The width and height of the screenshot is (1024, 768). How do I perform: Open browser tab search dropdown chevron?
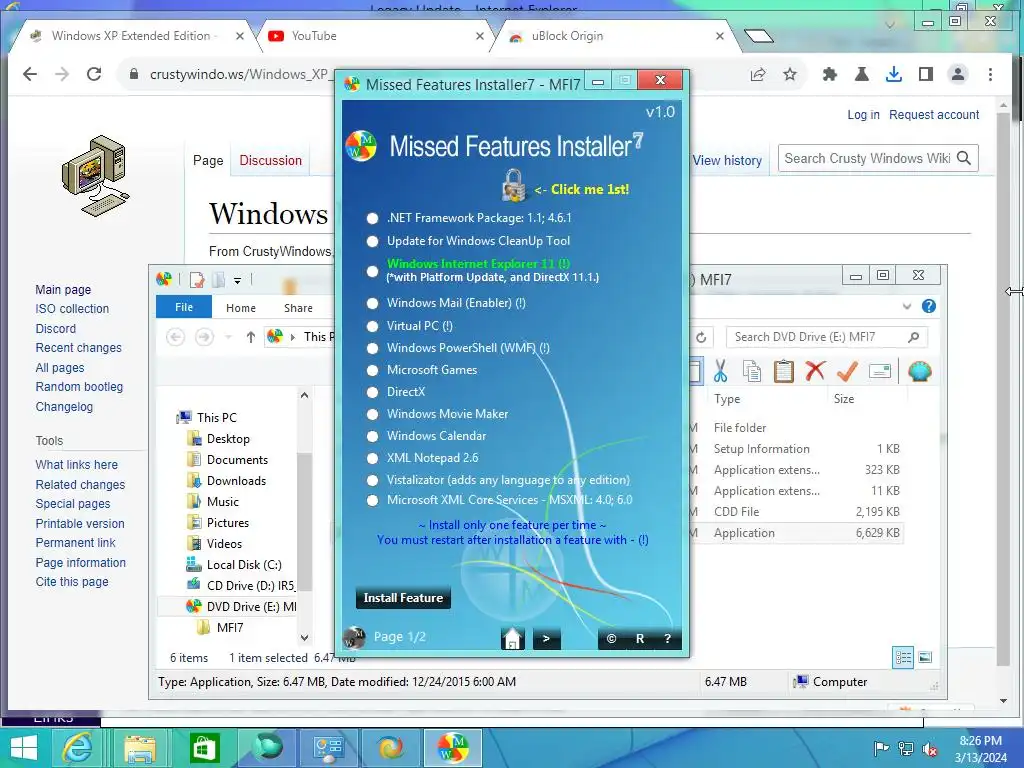coord(889,25)
